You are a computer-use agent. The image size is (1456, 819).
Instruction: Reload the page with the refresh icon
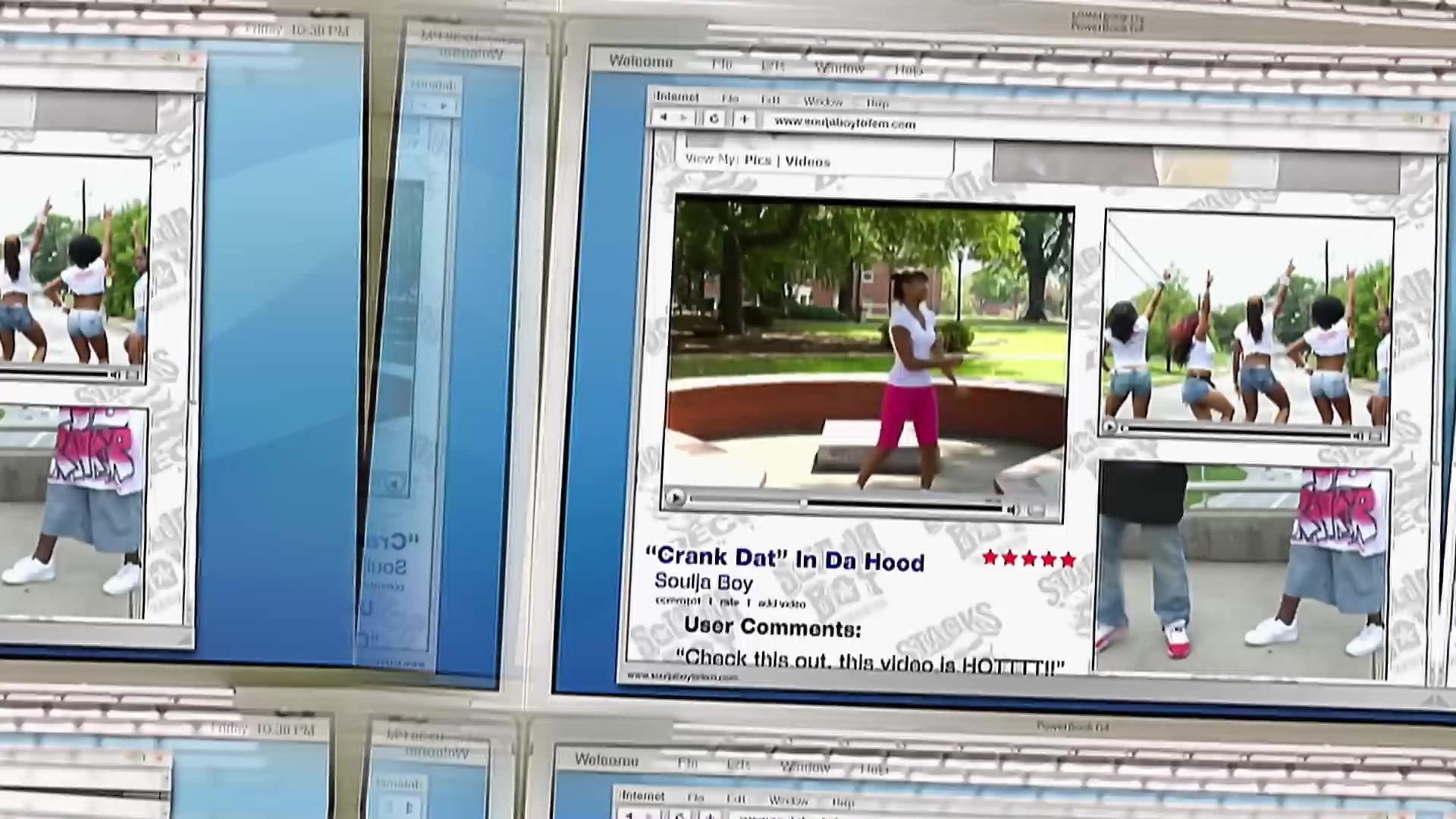714,119
